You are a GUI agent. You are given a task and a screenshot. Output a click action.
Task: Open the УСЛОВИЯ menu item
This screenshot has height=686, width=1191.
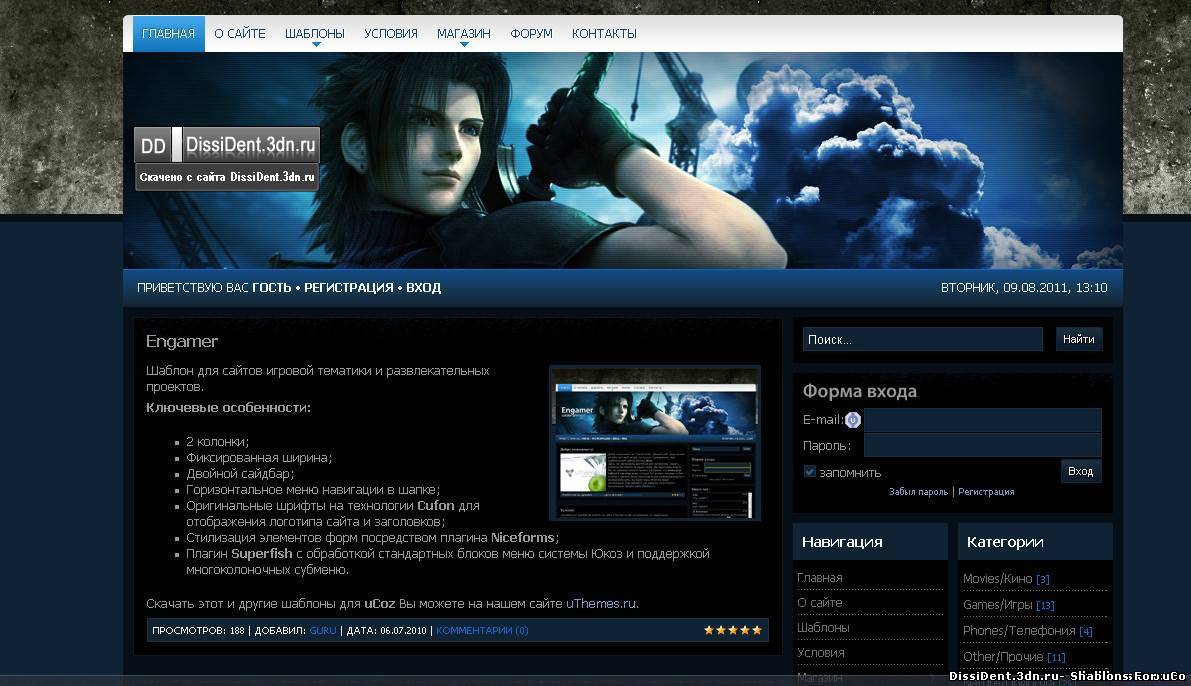[x=390, y=33]
